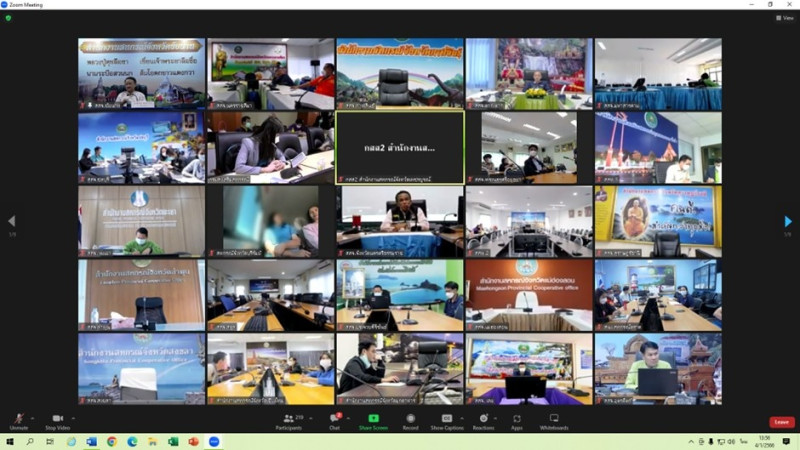Viewport: 800px width, 450px height.
Task: Open the Participants panel
Action: [x=289, y=420]
